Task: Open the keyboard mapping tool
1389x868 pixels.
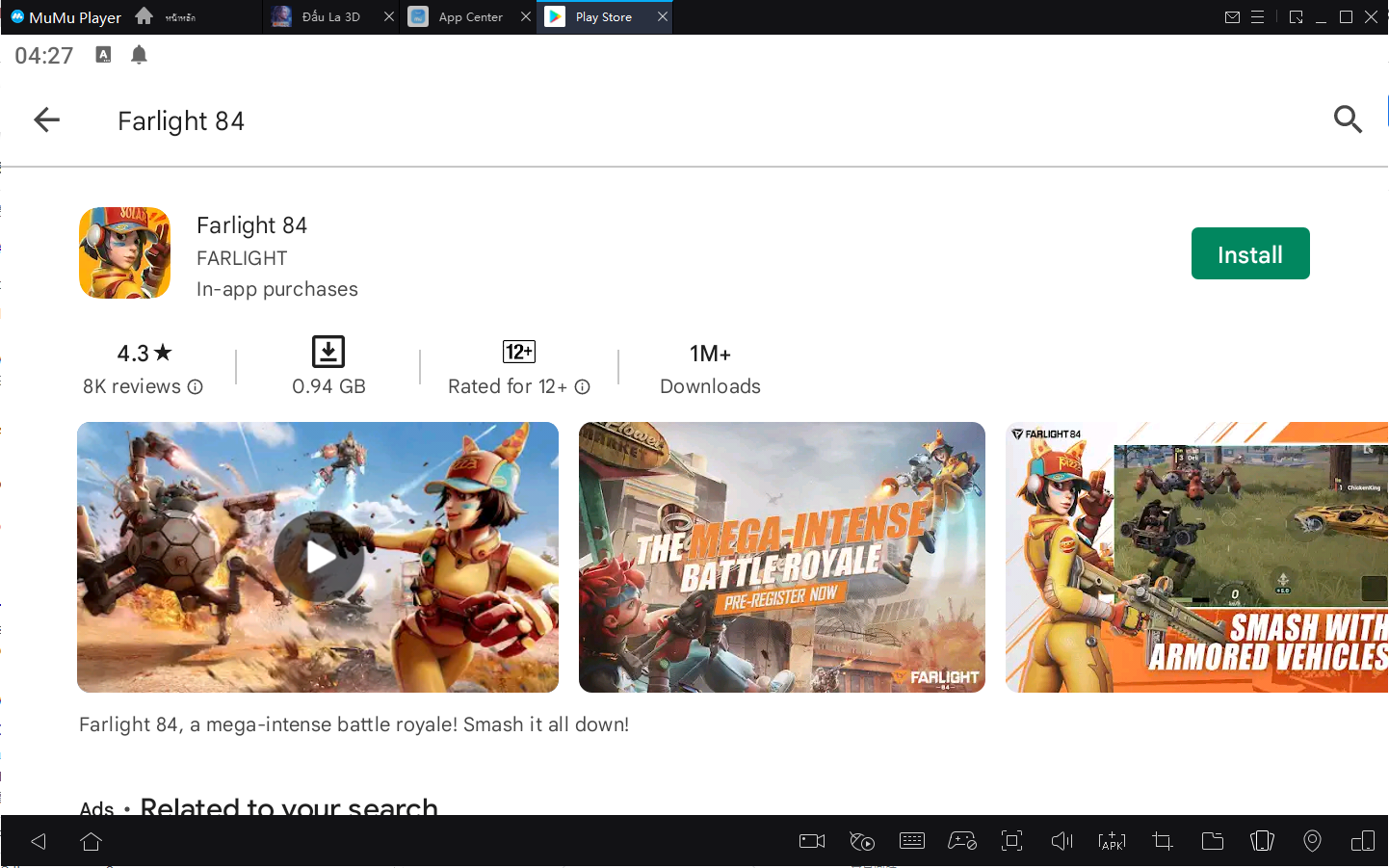Action: [911, 841]
